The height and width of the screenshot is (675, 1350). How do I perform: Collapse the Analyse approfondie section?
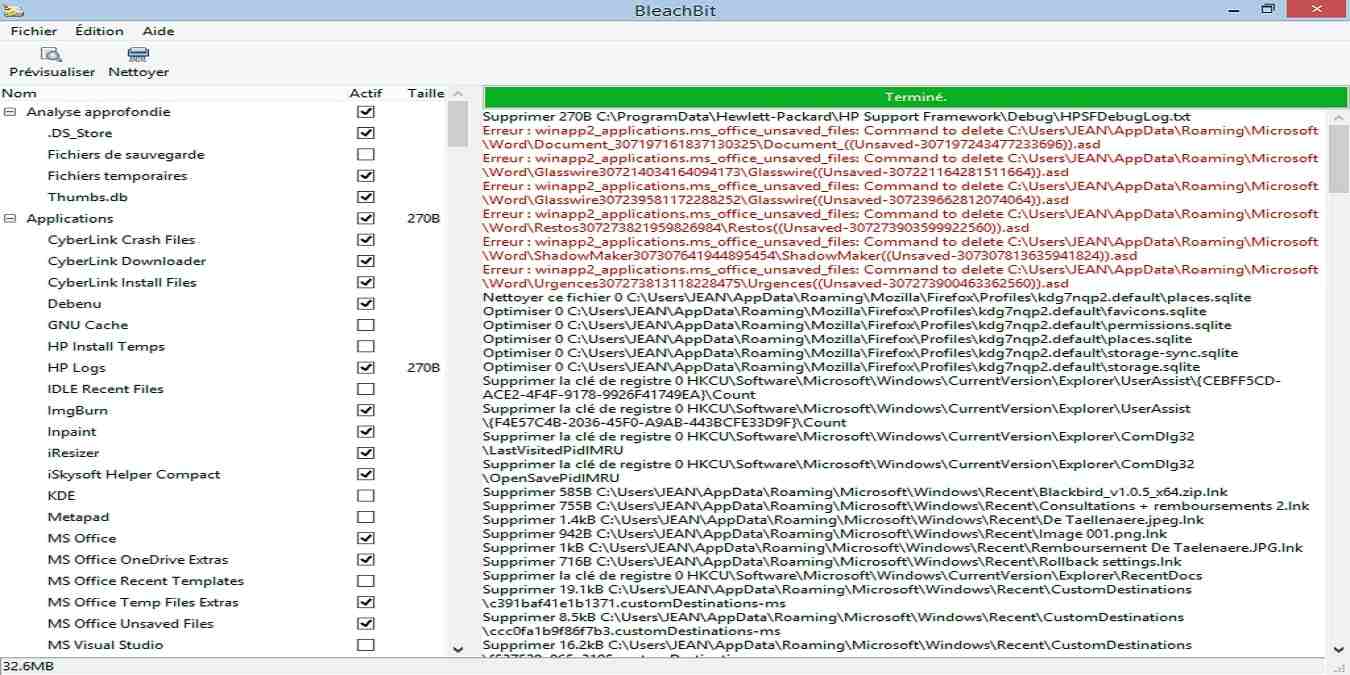(x=10, y=111)
